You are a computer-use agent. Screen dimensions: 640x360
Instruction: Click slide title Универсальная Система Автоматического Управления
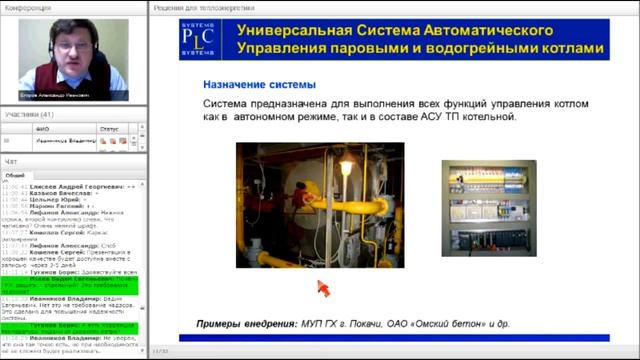420,39
